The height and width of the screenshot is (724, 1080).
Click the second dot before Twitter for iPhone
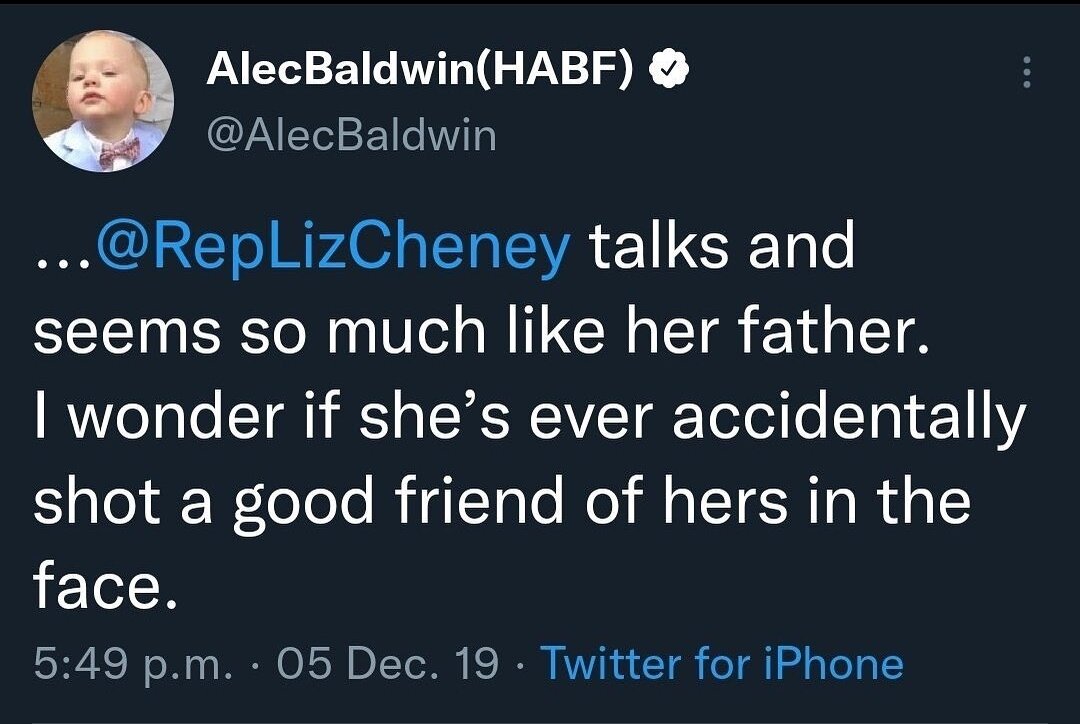pyautogui.click(x=519, y=664)
